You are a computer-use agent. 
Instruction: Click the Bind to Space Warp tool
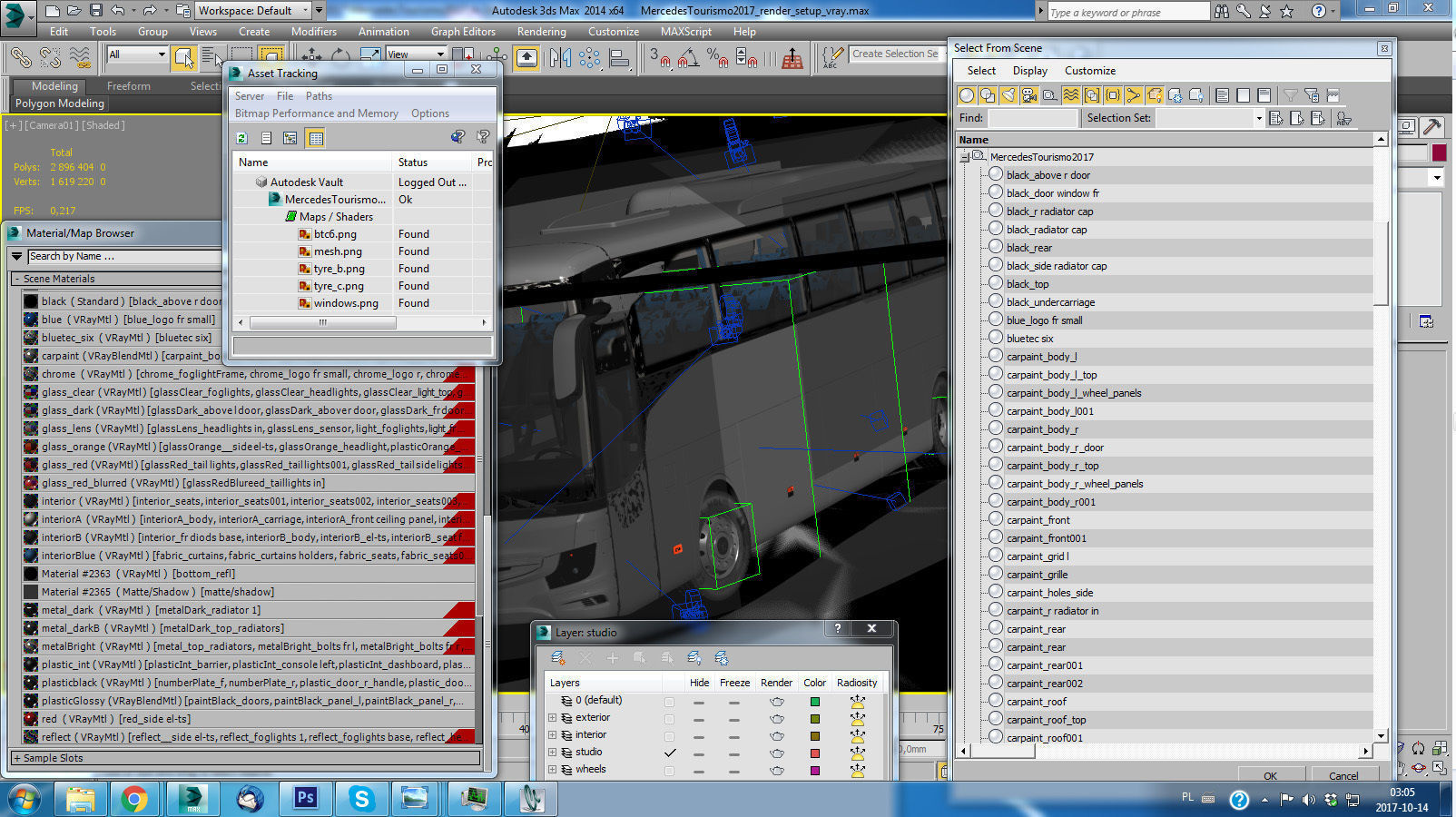point(80,58)
